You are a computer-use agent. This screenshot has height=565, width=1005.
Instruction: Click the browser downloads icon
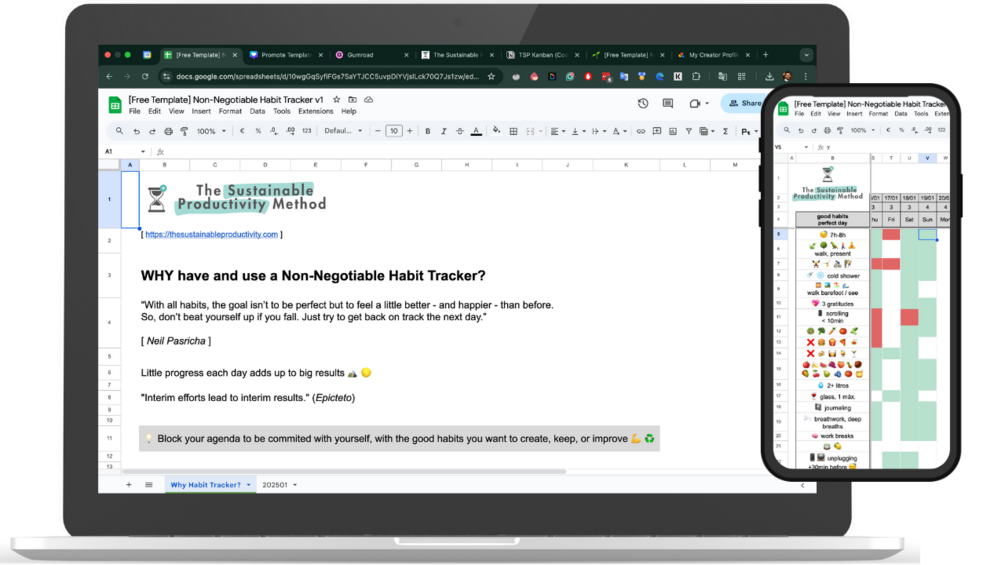coord(769,76)
